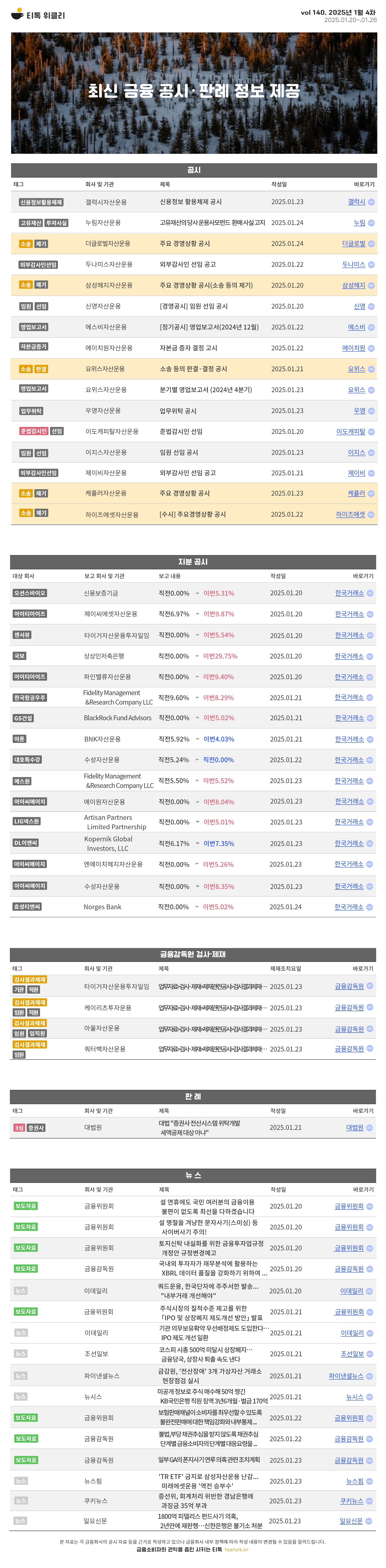Click link icon in GS건설 row
Screen dimensions: 386x1568
370,718
